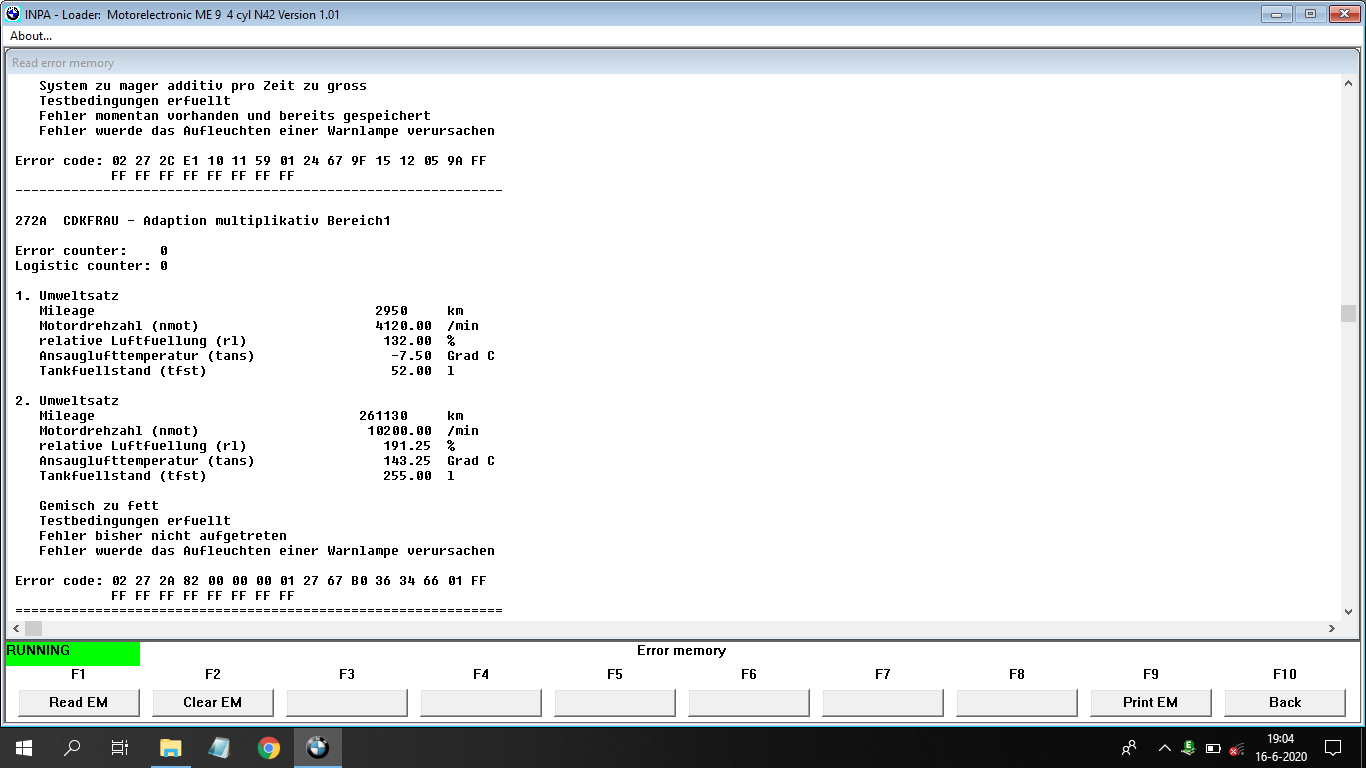Click '272A CDKFRAU - Adaption multiplikativ Bereich1' line
Screen dimensions: 1366x768
click(x=203, y=221)
